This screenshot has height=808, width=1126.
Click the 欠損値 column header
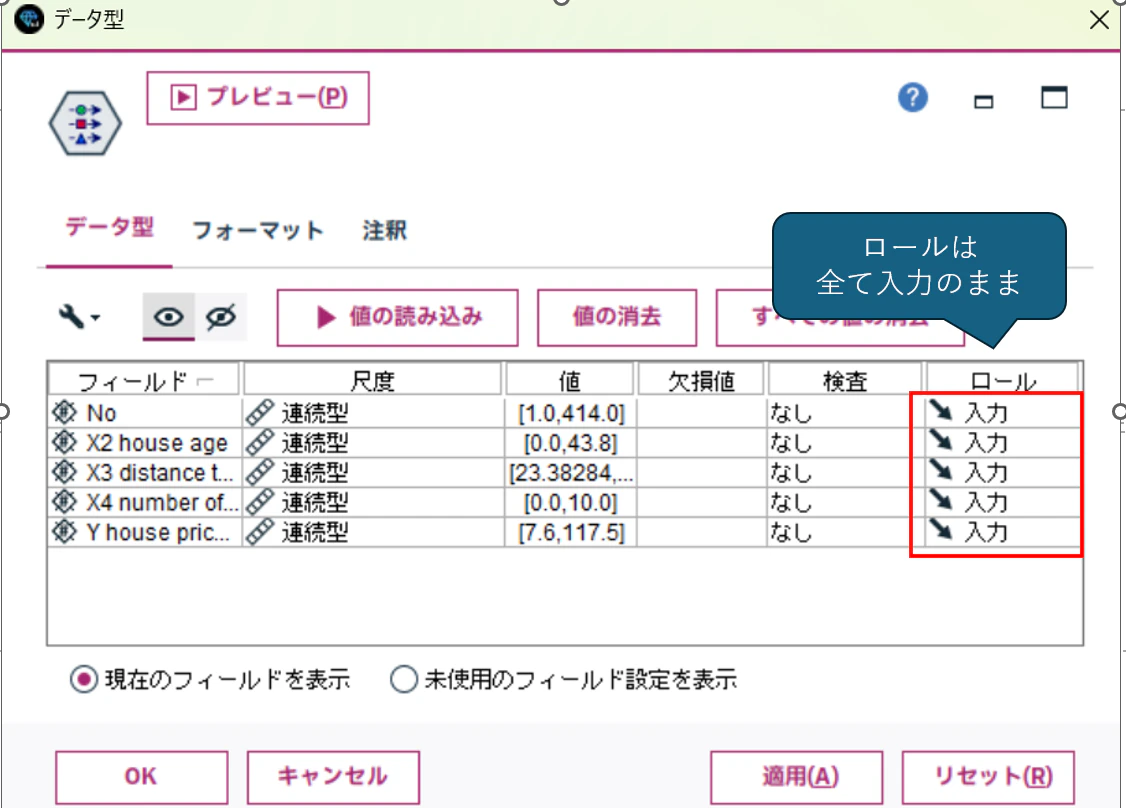[x=701, y=381]
